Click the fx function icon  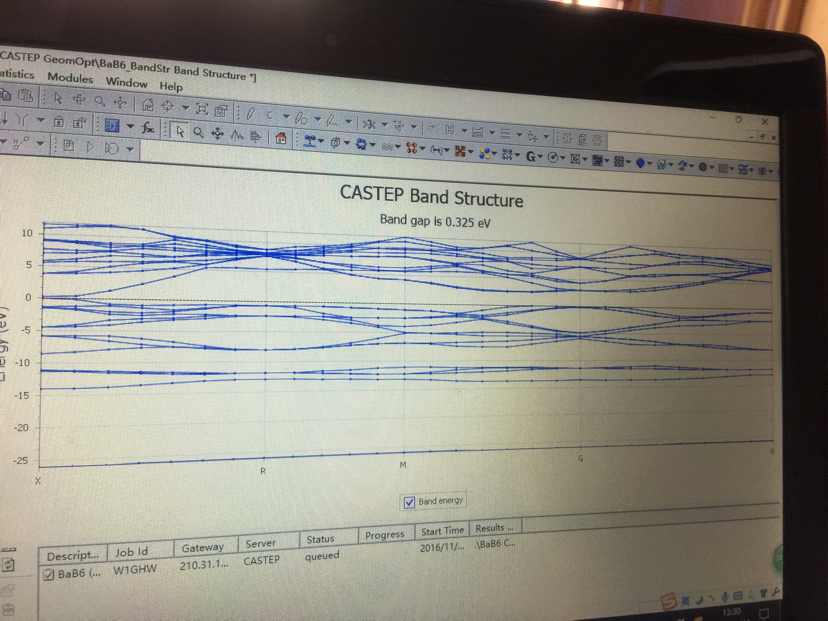point(148,127)
